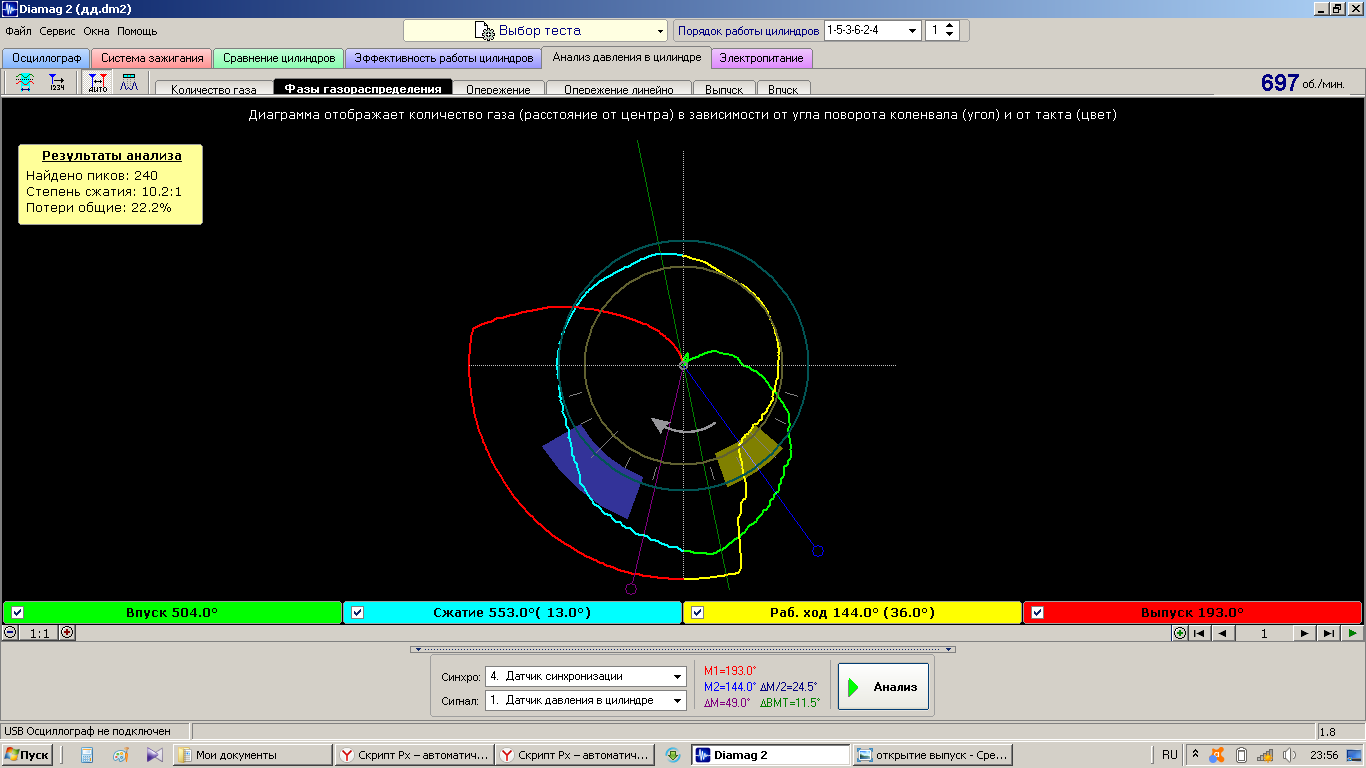The image size is (1366, 768).
Task: Click the 1:1 zoom scale label
Action: 39,633
